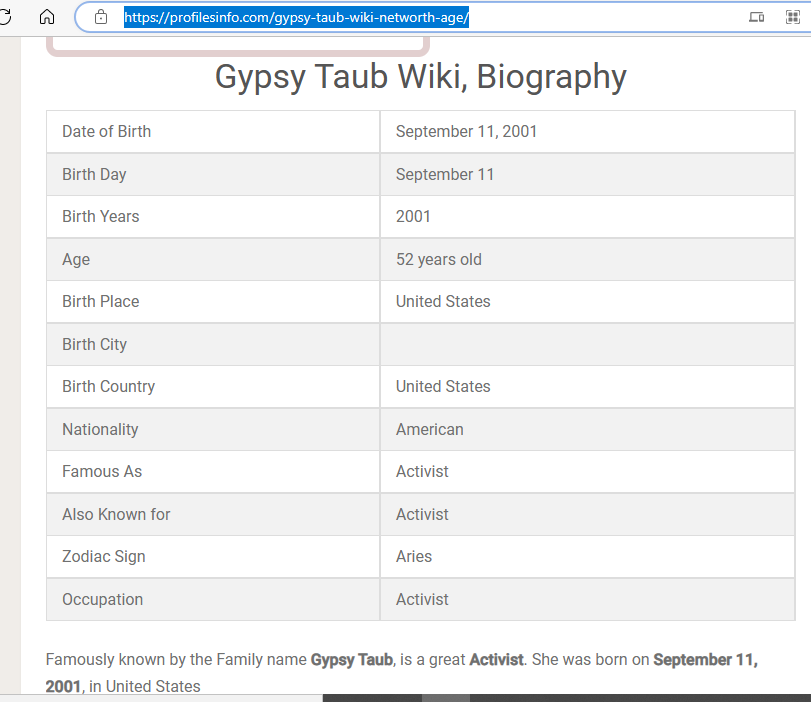
Task: Select 'Activist' in the Occupation row
Action: (423, 599)
